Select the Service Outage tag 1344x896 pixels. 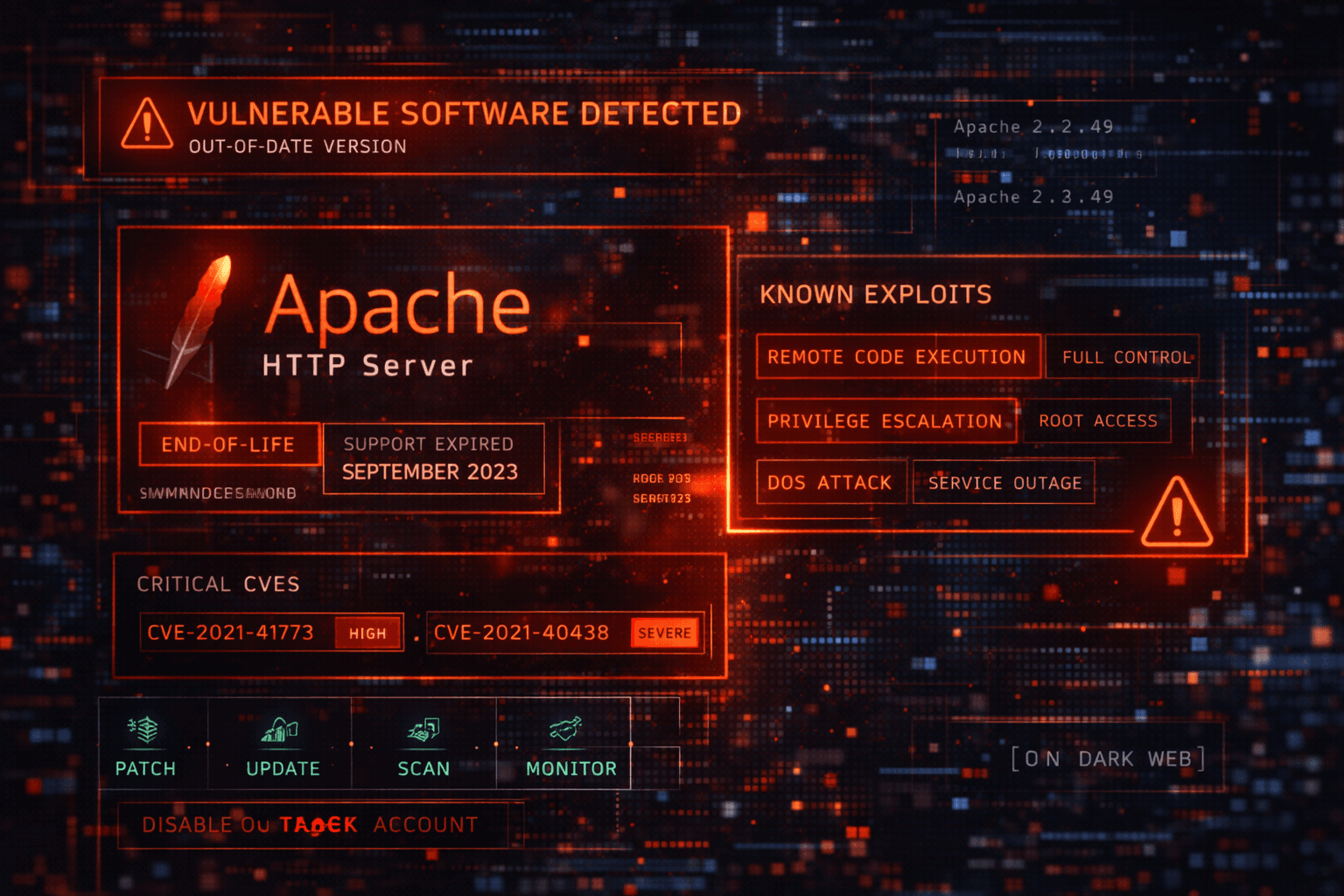pos(1004,482)
